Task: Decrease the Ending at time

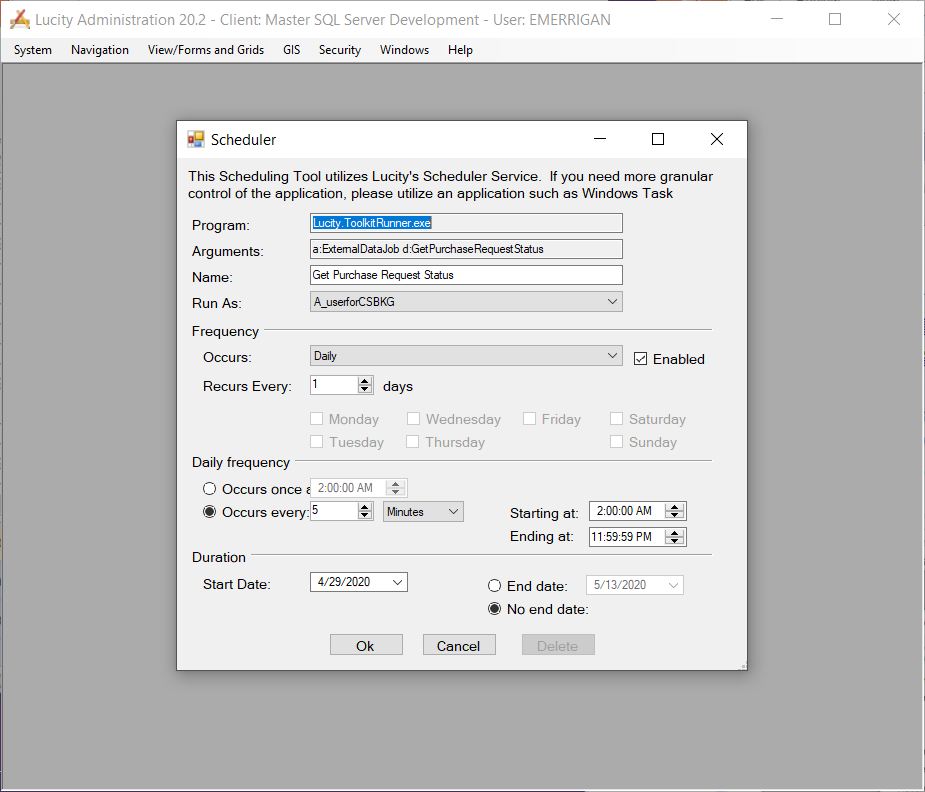Action: click(675, 541)
